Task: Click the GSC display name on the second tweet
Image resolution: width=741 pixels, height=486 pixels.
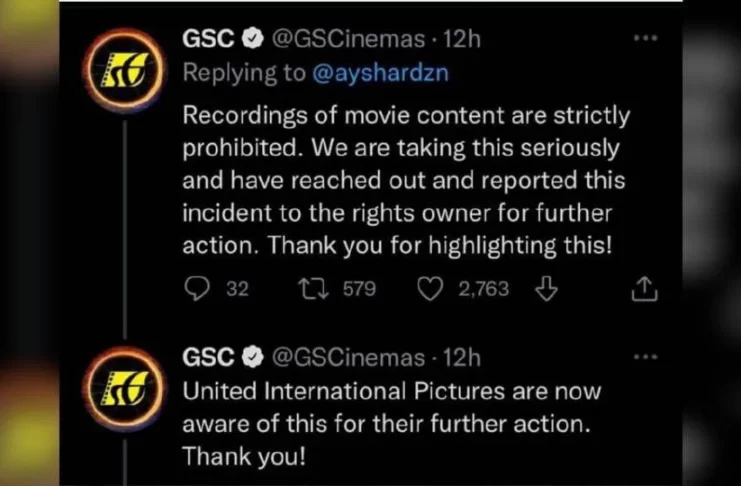Action: click(x=209, y=358)
